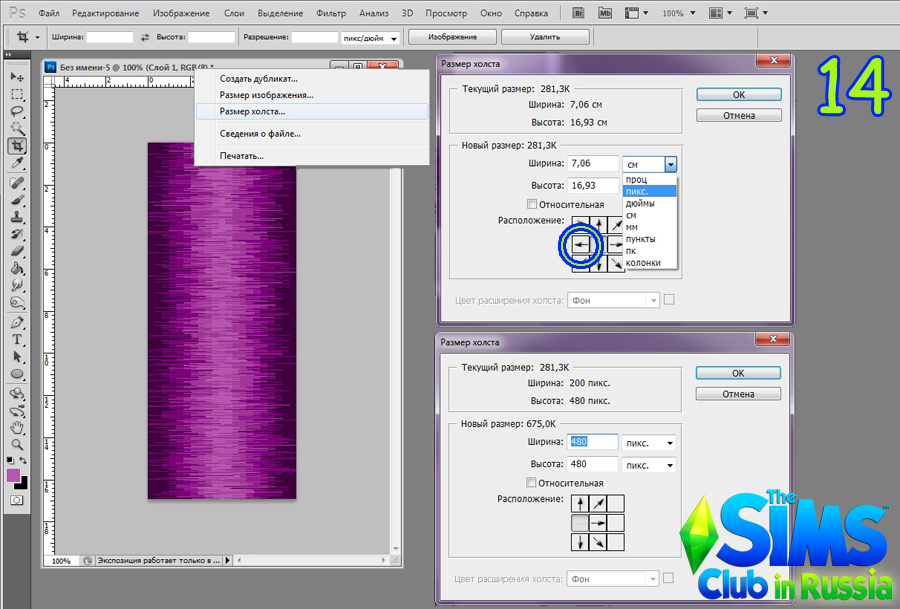Image resolution: width=900 pixels, height=609 pixels.
Task: Click the Ширина field showing 480
Action: 592,442
